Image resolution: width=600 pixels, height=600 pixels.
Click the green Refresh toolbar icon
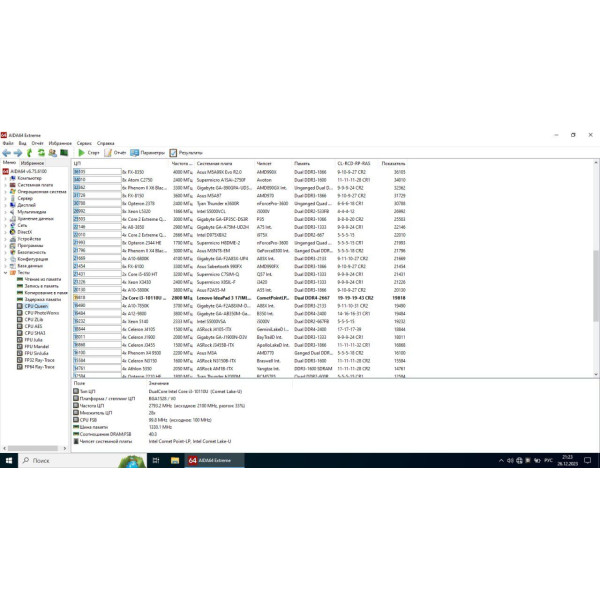point(41,153)
